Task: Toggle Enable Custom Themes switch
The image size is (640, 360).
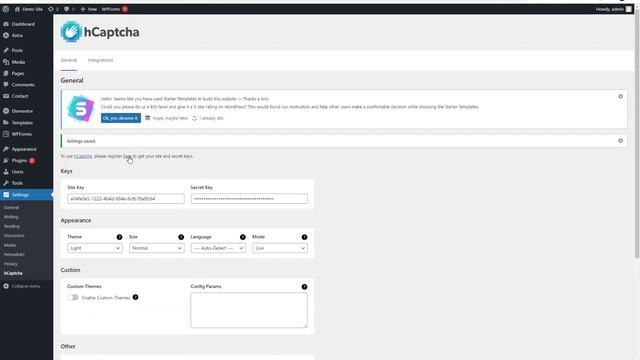Action: tap(73, 298)
